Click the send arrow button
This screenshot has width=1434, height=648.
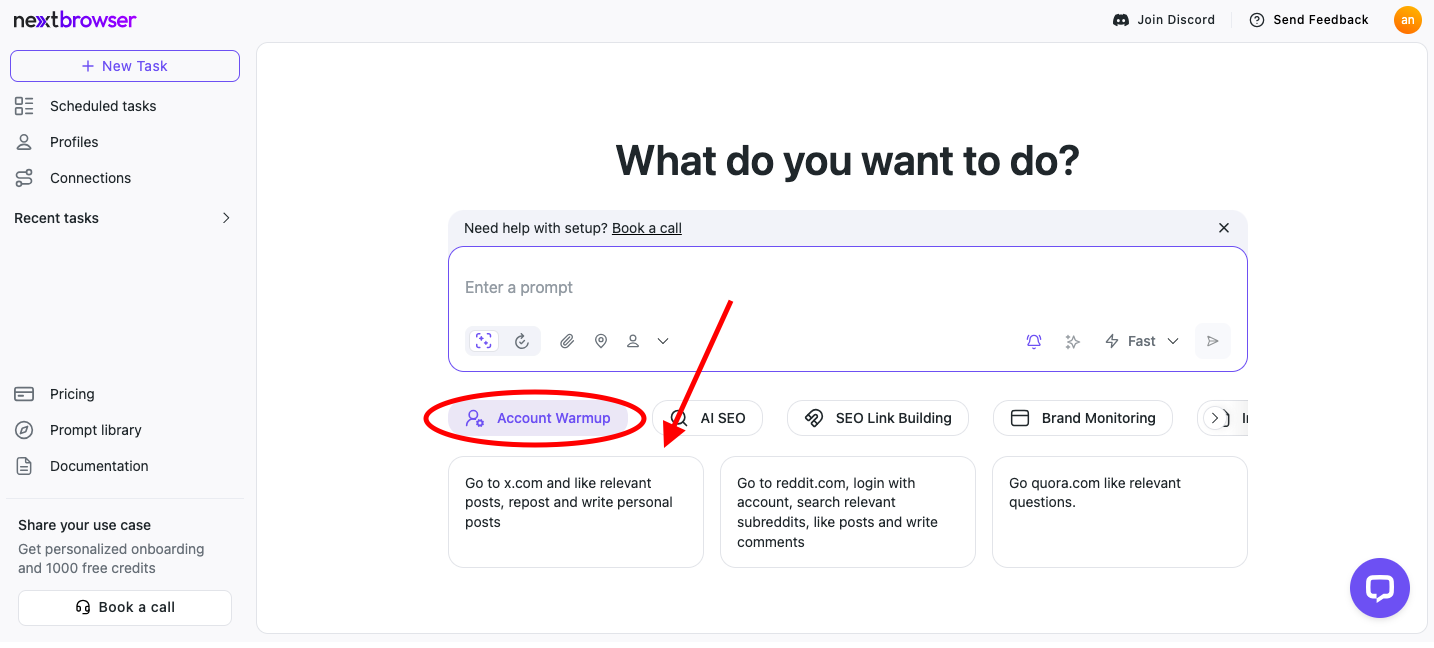point(1213,341)
